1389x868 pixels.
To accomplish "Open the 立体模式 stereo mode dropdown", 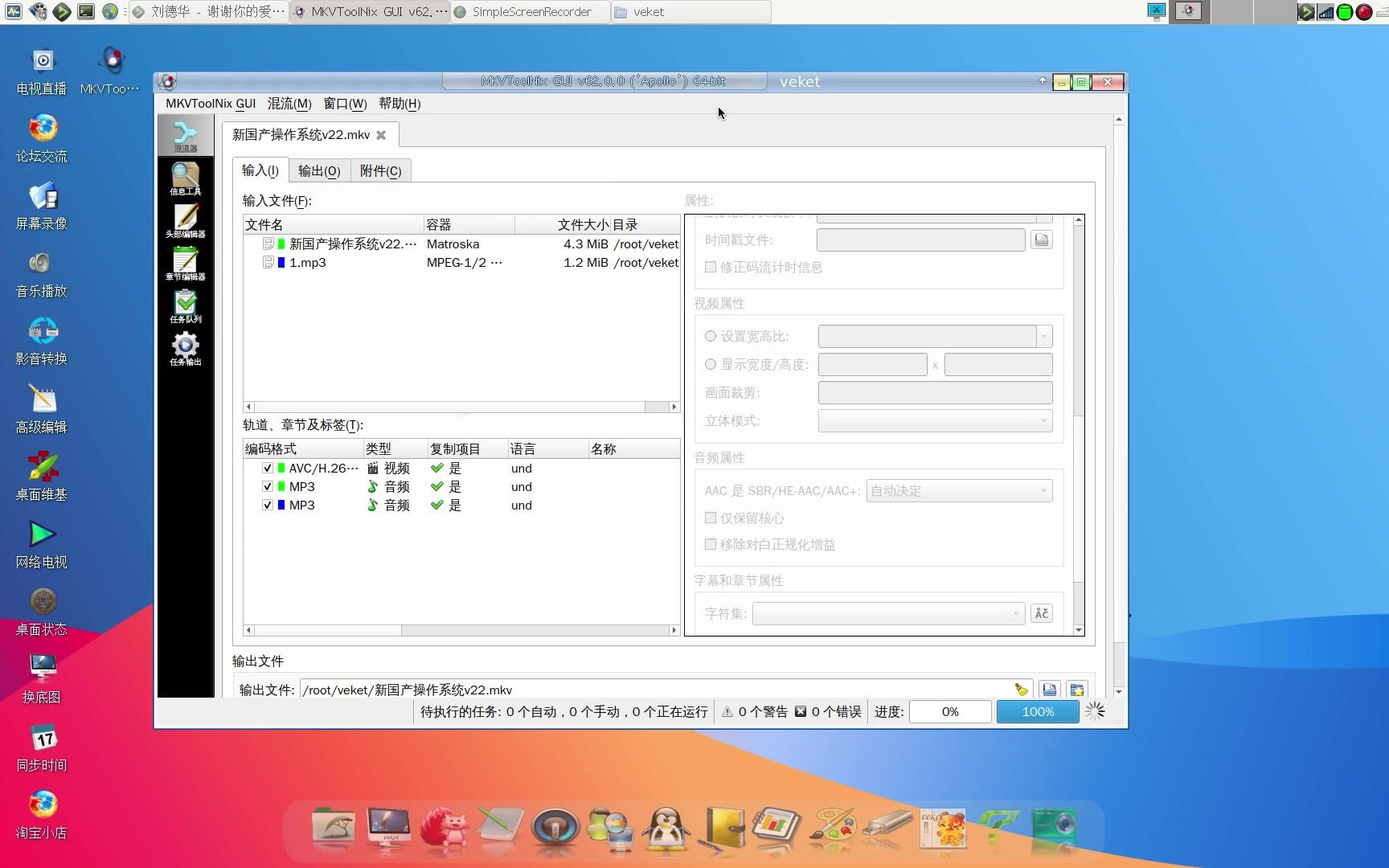I will click(x=935, y=420).
